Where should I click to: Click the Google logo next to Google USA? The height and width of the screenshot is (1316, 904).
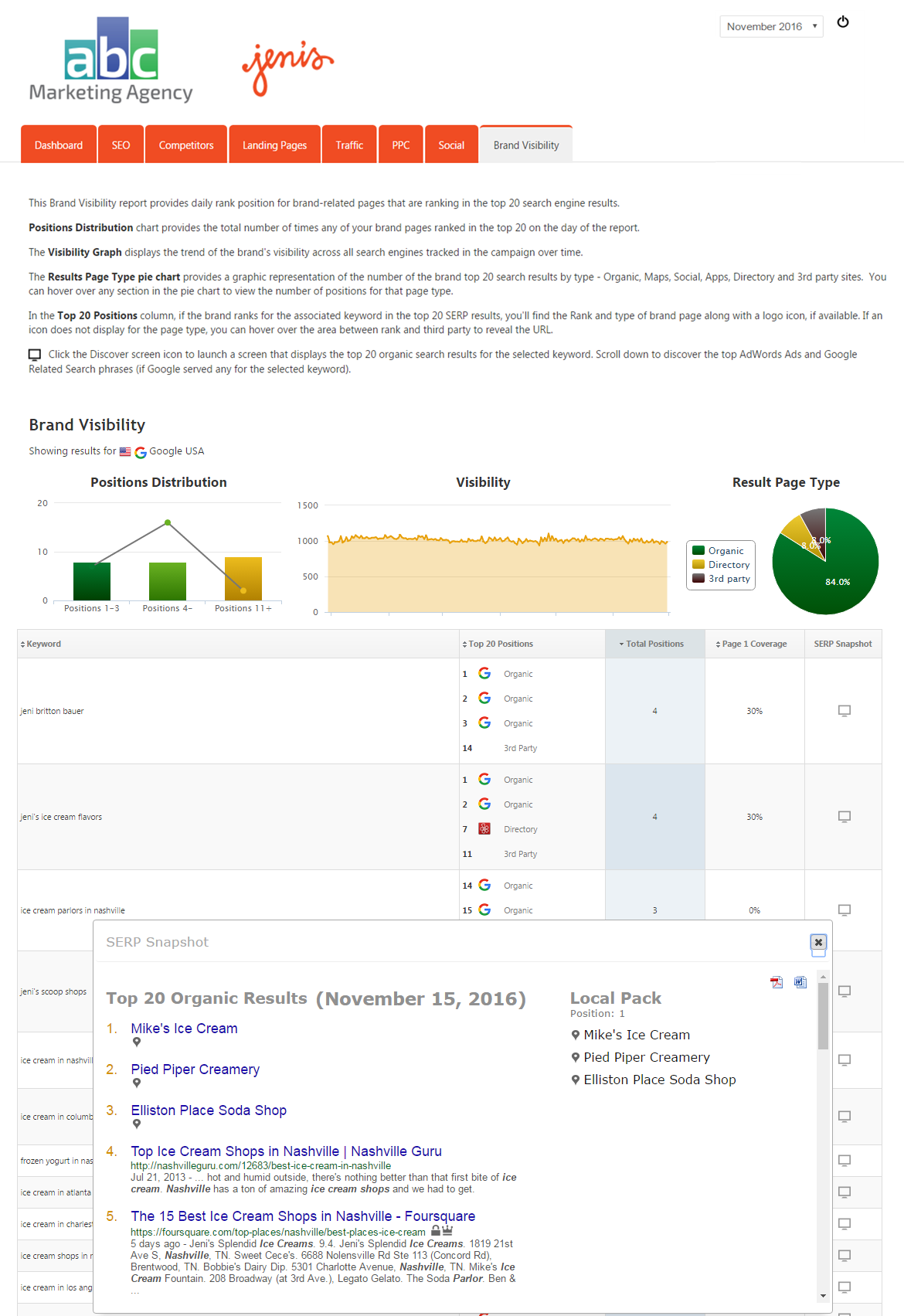141,452
